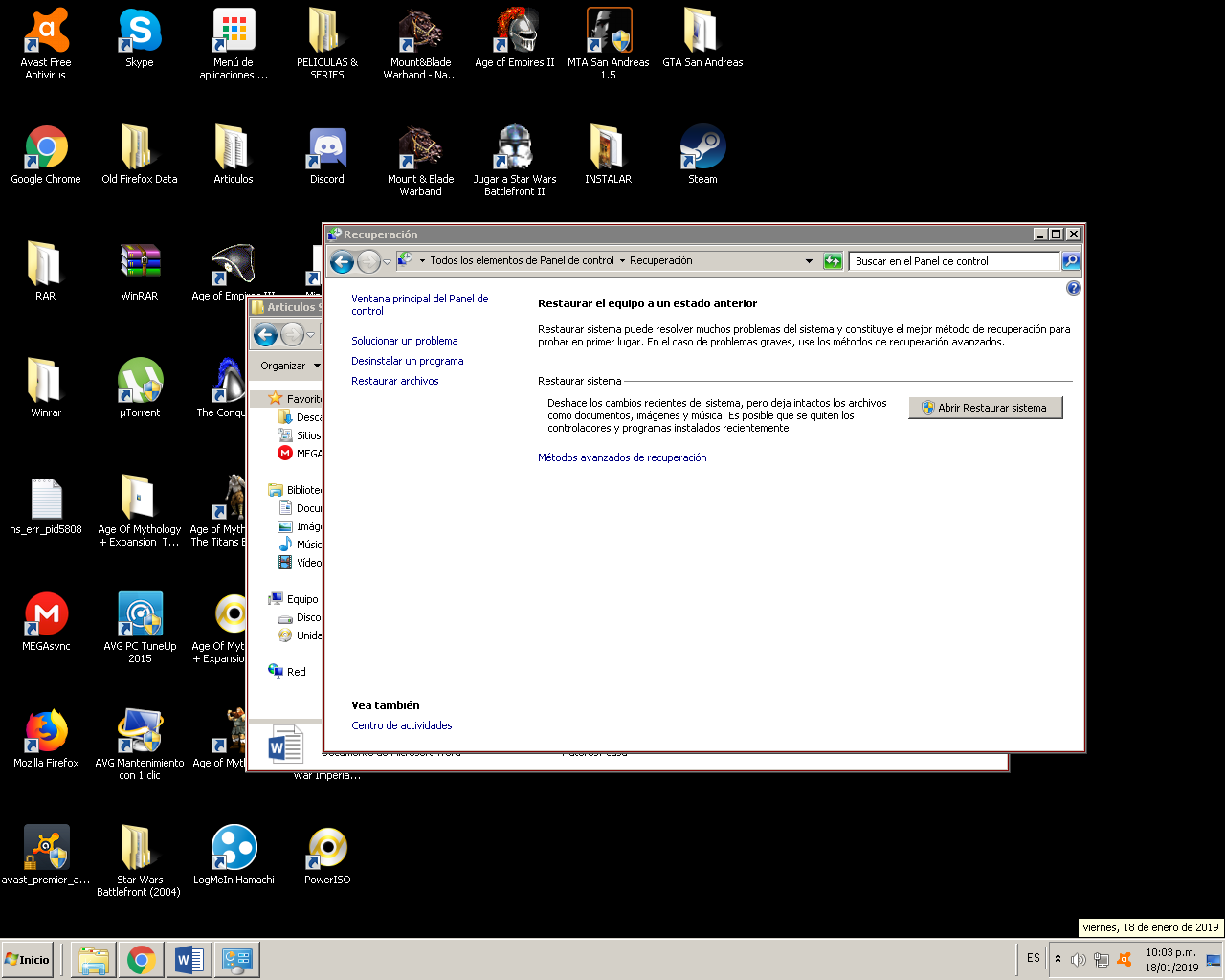Open Google Chrome from the taskbar
Image resolution: width=1225 pixels, height=980 pixels.
[x=142, y=959]
